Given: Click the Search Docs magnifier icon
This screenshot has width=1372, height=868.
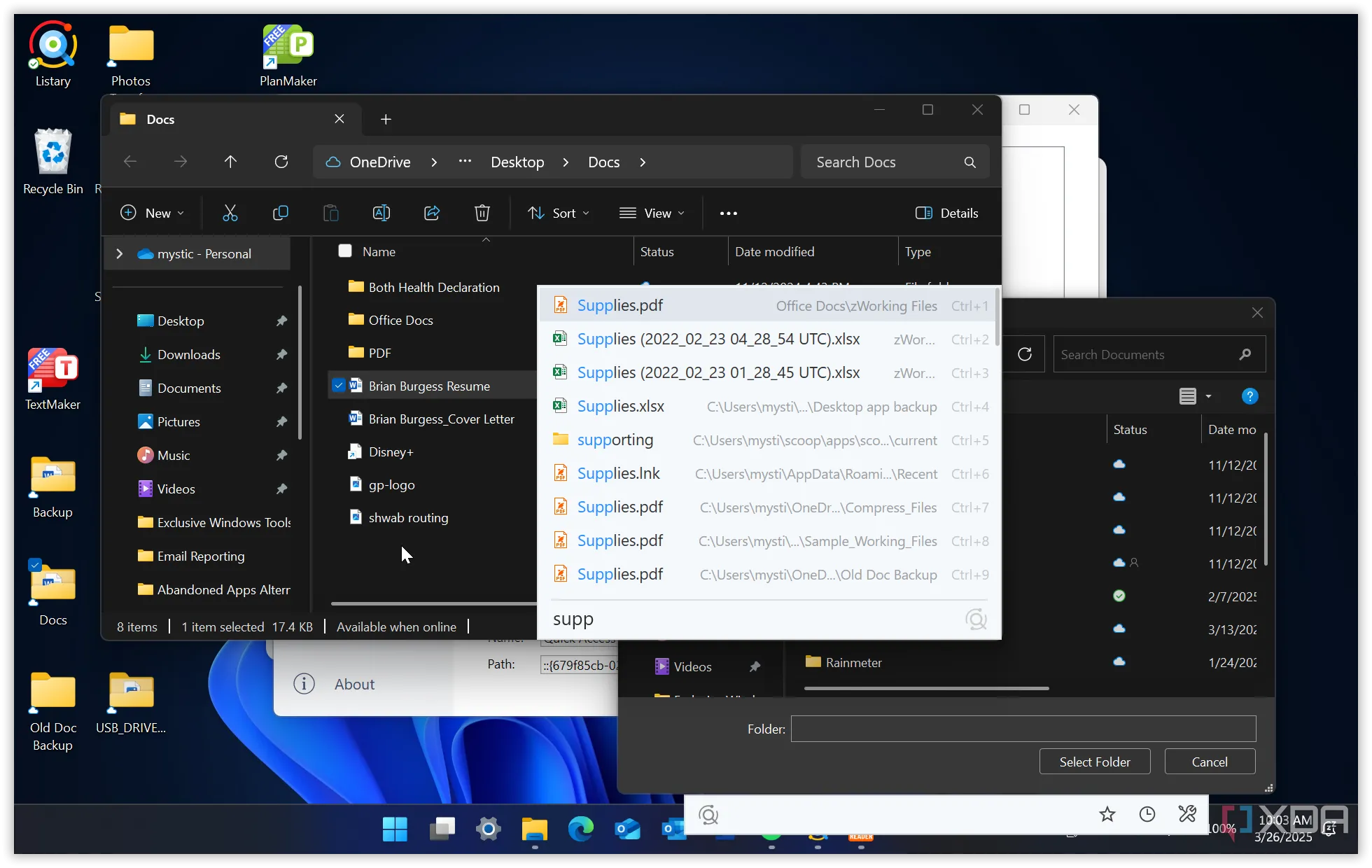Looking at the screenshot, I should 969,162.
